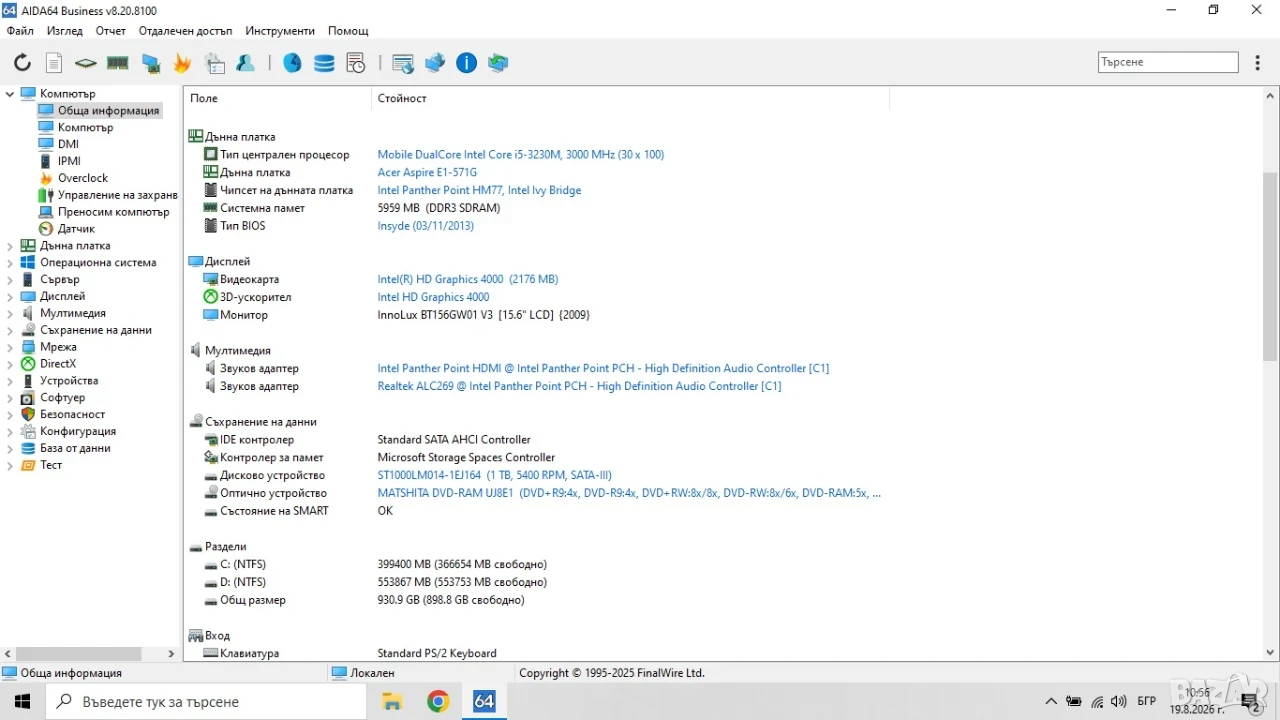Open the Изглед menu
Screen dimensions: 1280x720
click(64, 31)
